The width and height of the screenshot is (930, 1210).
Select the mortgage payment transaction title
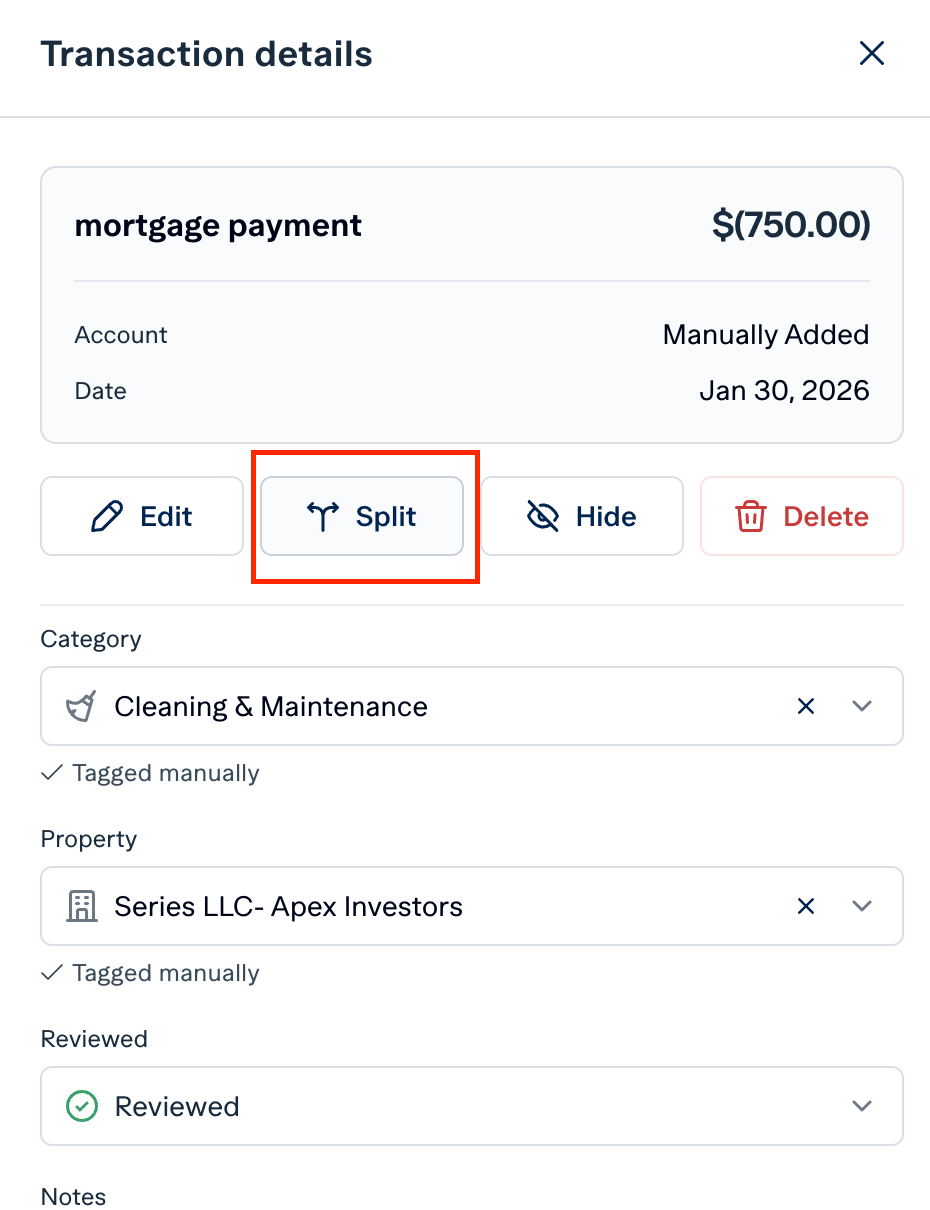218,224
